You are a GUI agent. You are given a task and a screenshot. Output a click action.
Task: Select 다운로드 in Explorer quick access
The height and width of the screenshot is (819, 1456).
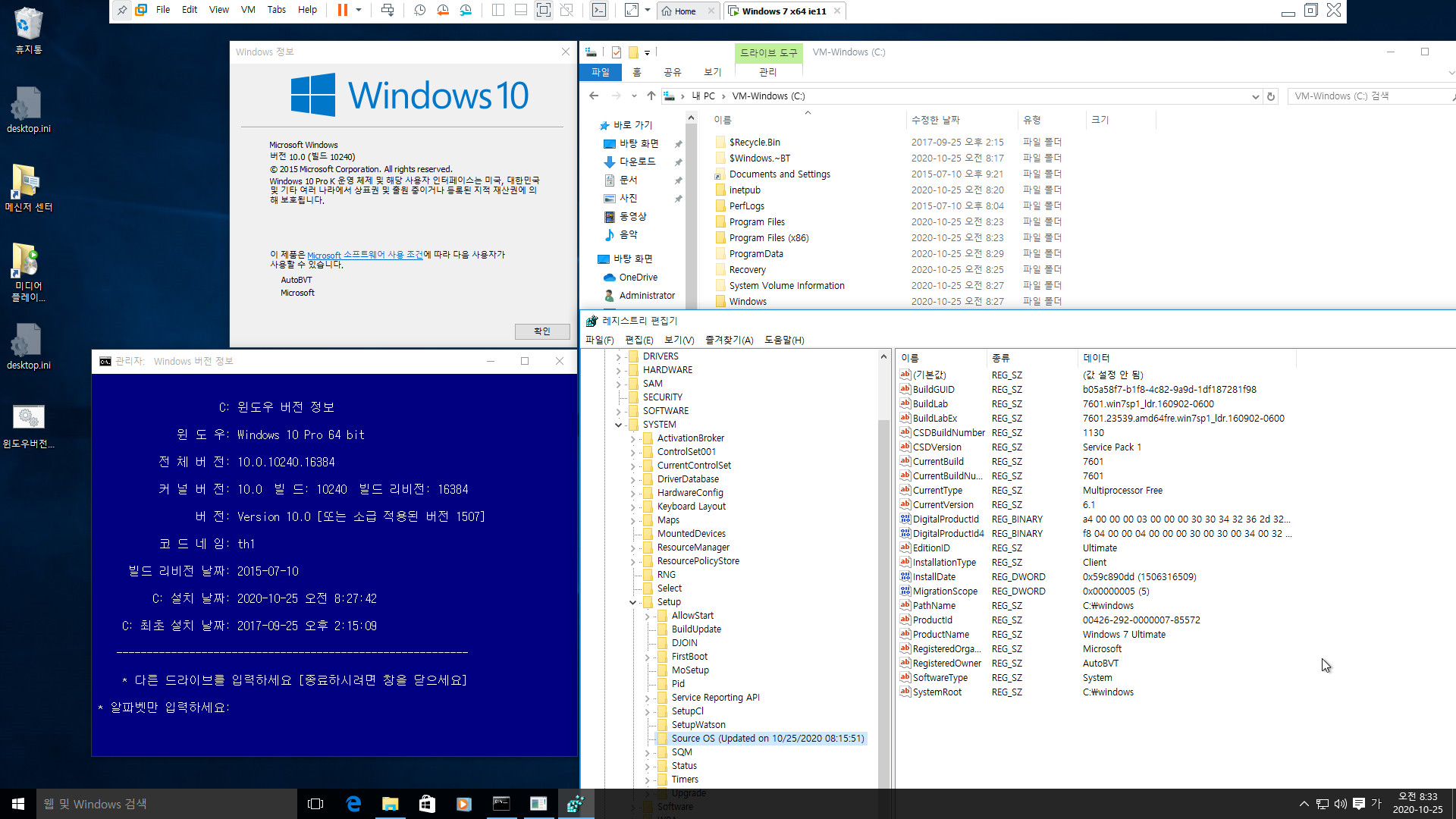(637, 162)
